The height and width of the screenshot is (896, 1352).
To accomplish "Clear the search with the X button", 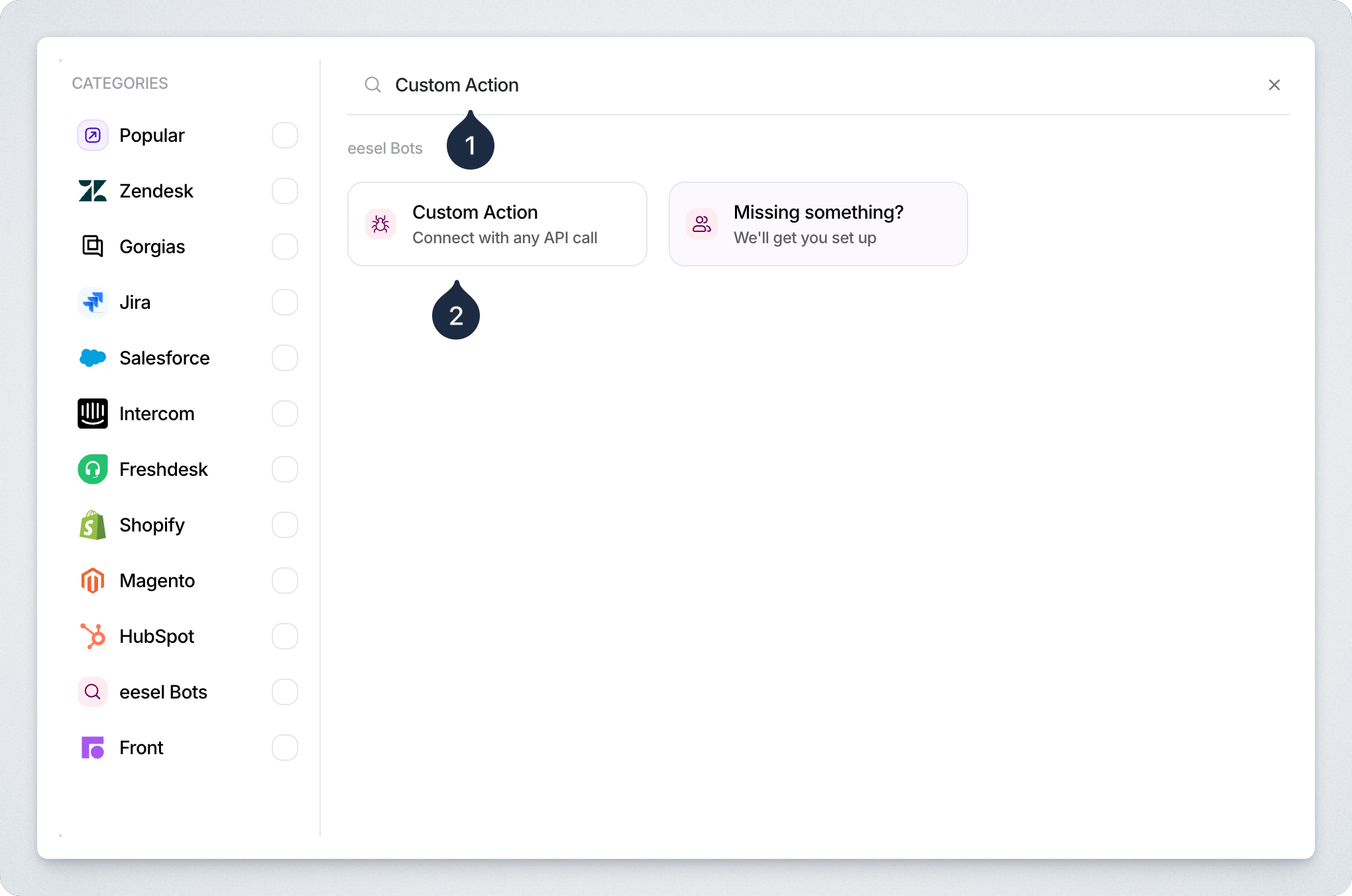I will 1274,85.
